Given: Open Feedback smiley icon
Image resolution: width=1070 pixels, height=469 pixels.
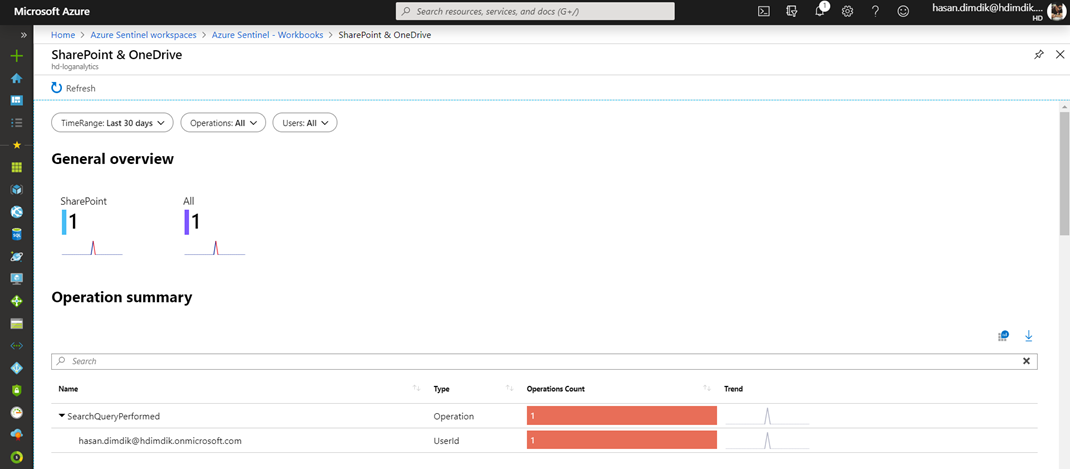Looking at the screenshot, I should click(x=903, y=11).
